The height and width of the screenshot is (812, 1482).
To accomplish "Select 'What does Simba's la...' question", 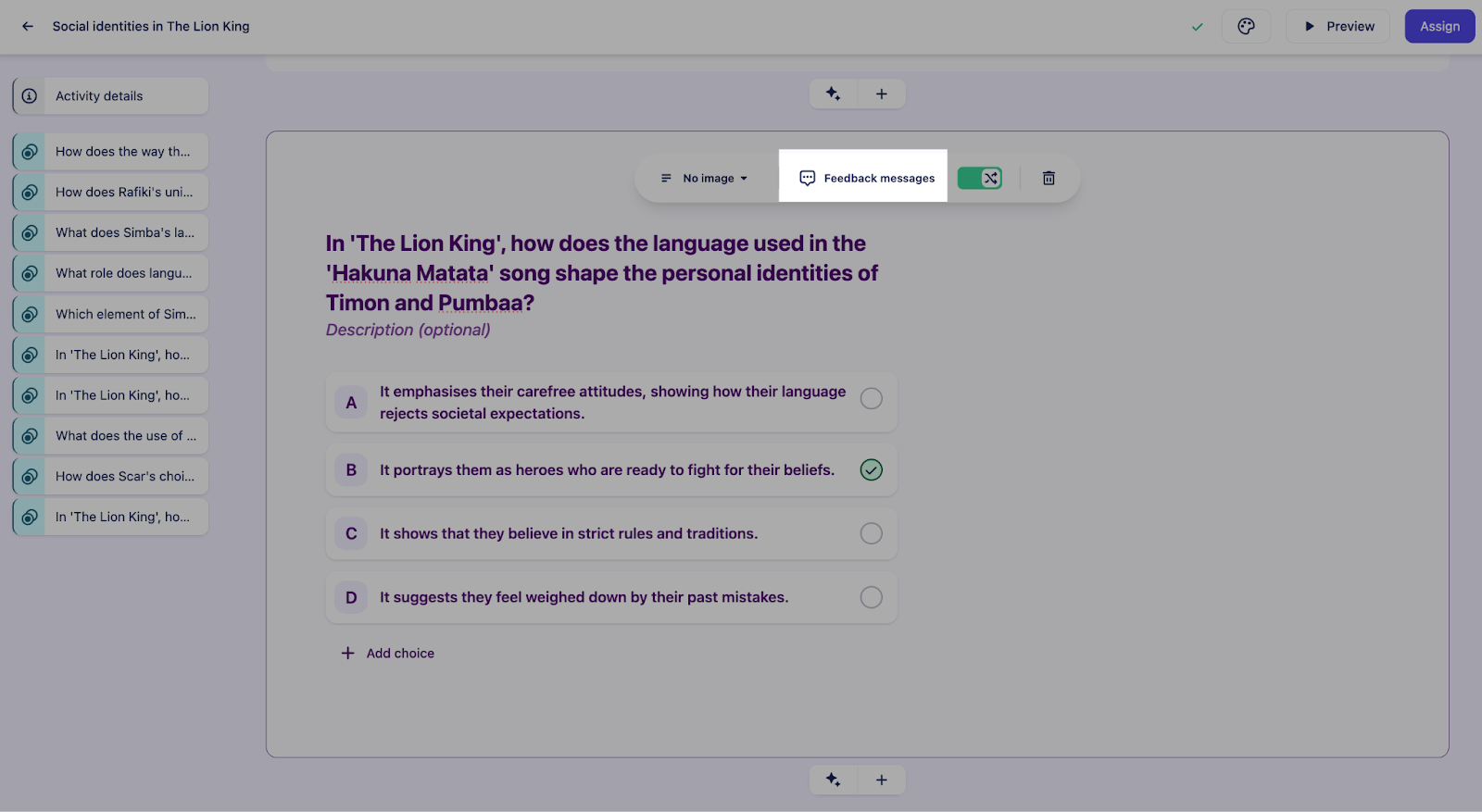I will (x=111, y=232).
